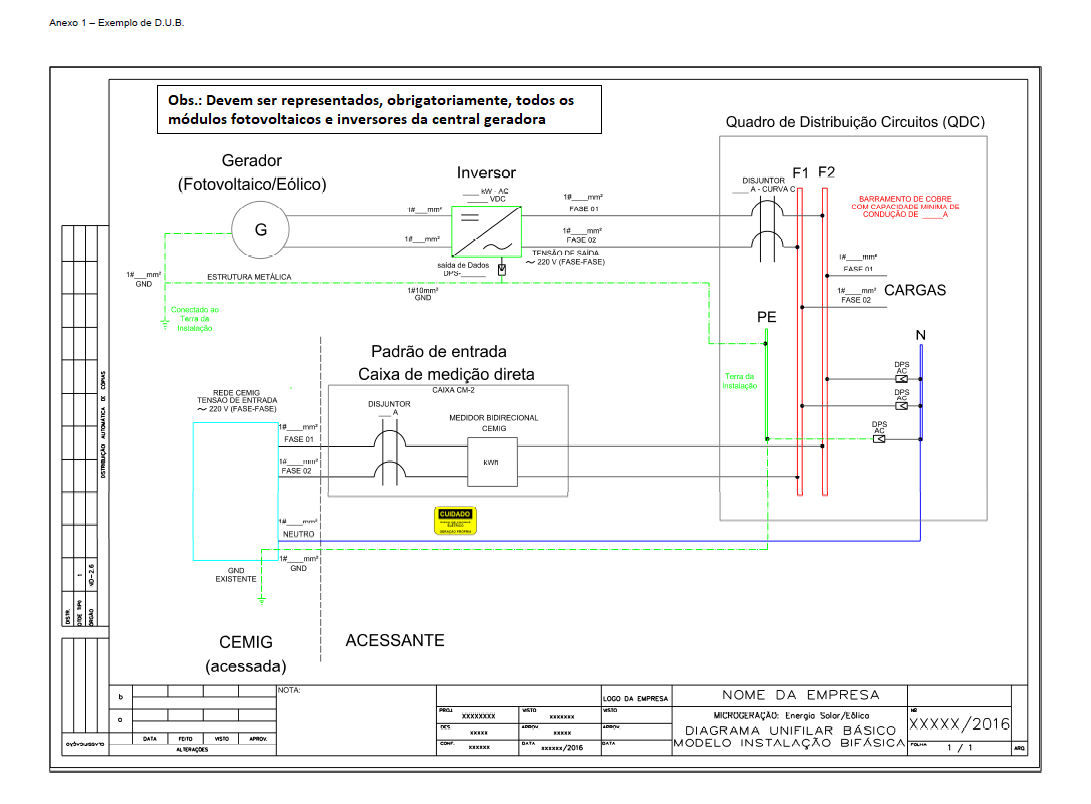Click the green PE grounding bar
1091x804 pixels.
765,388
